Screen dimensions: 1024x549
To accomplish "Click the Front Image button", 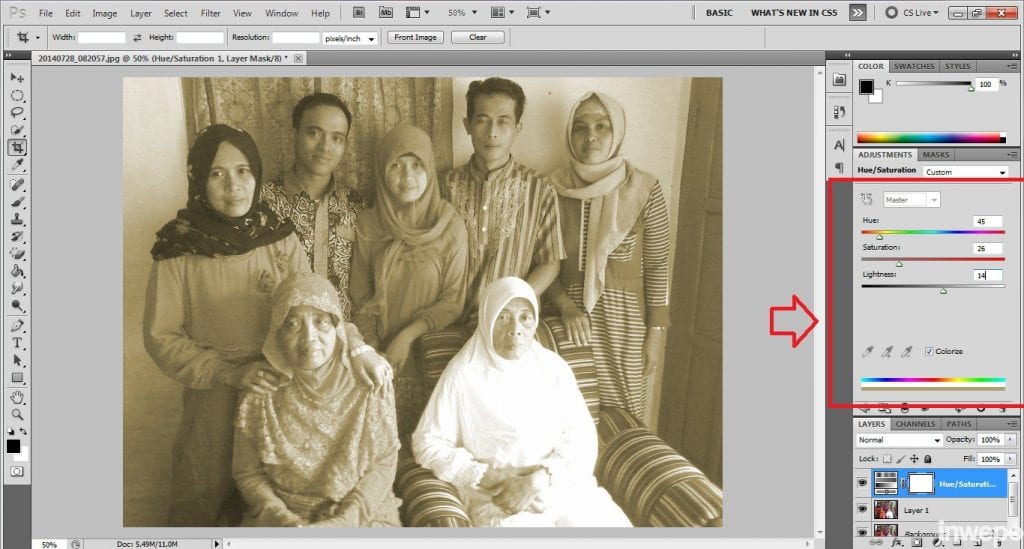I will (x=415, y=37).
